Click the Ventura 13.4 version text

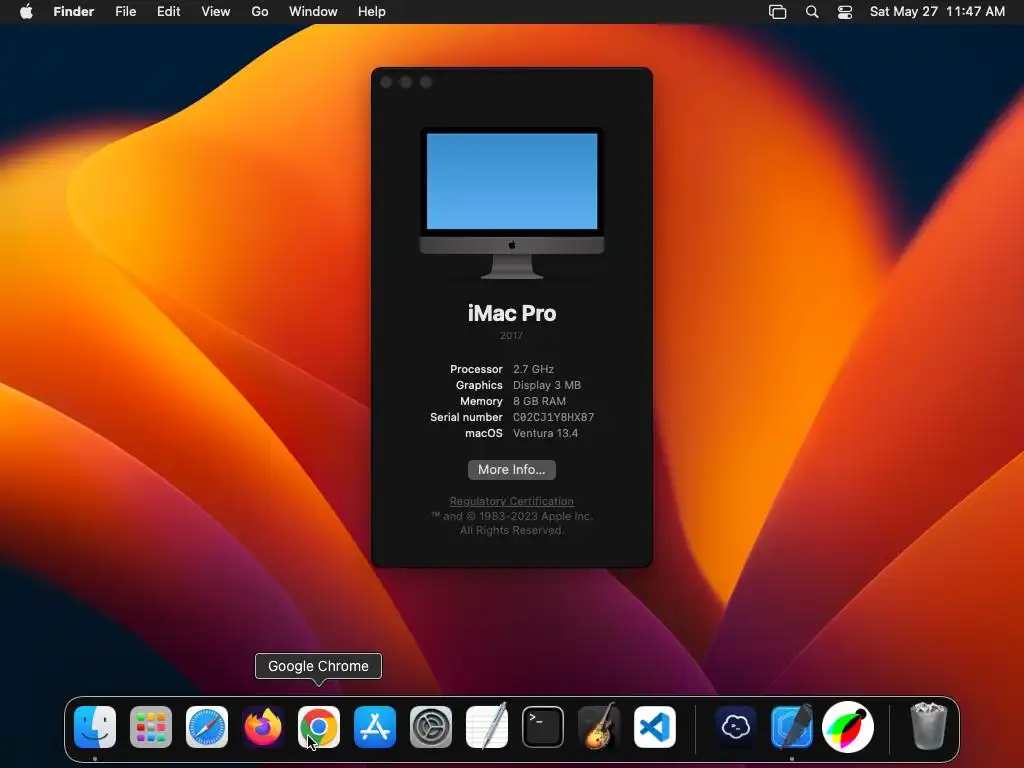click(x=545, y=433)
